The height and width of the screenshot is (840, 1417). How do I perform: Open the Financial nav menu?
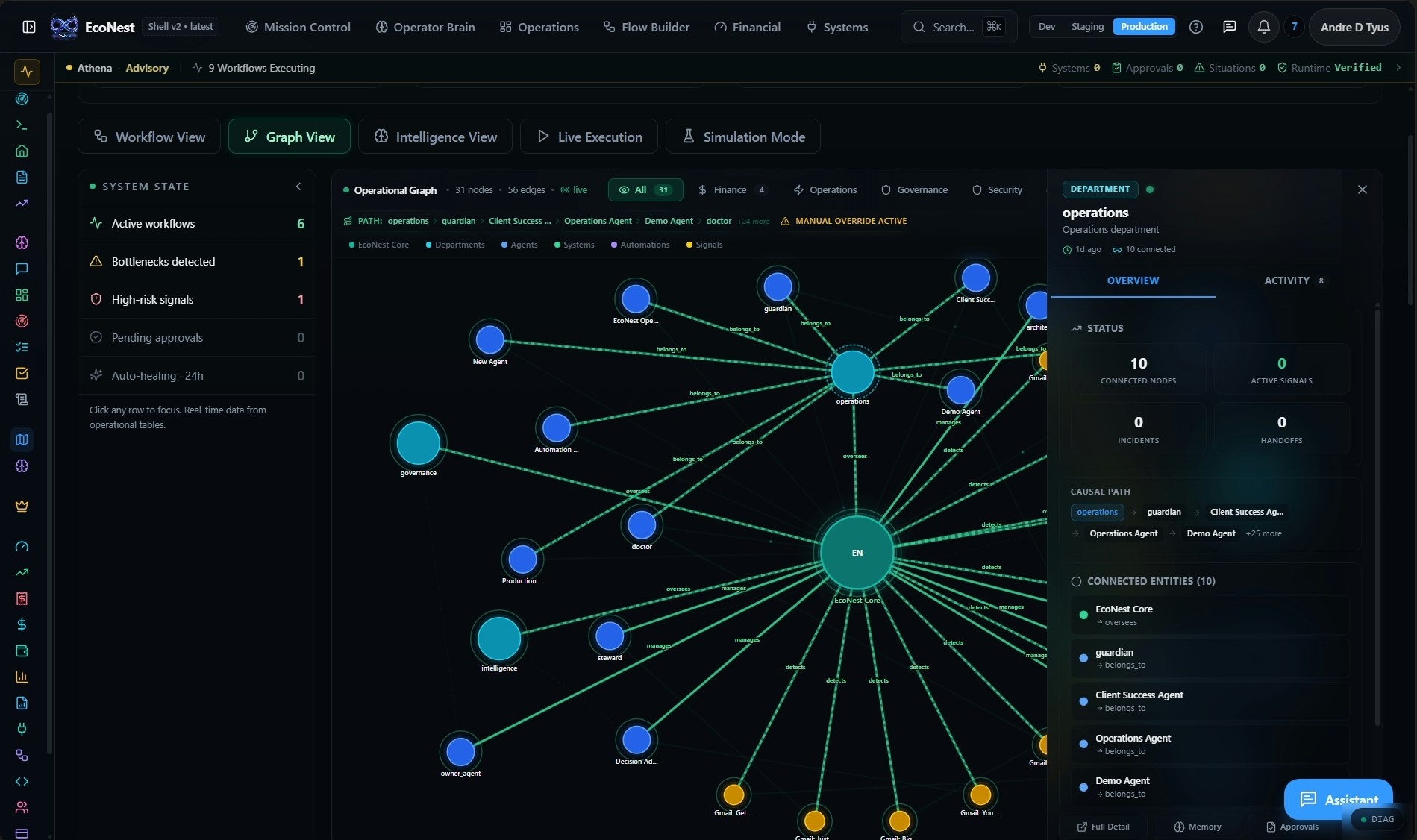pos(747,27)
